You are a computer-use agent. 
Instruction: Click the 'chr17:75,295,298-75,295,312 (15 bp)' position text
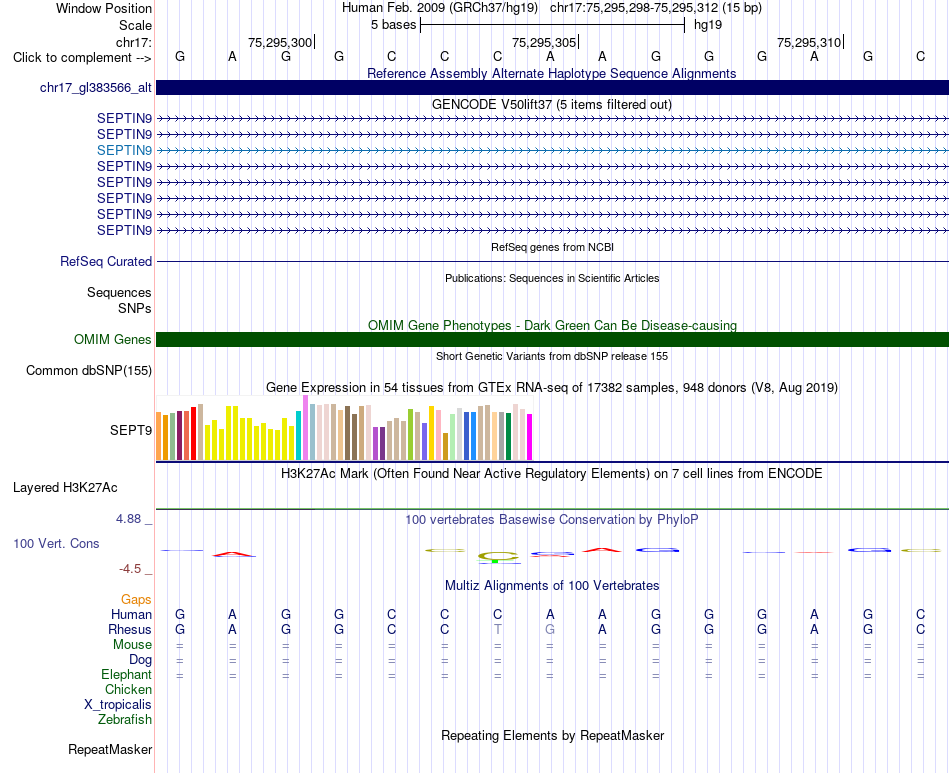656,8
